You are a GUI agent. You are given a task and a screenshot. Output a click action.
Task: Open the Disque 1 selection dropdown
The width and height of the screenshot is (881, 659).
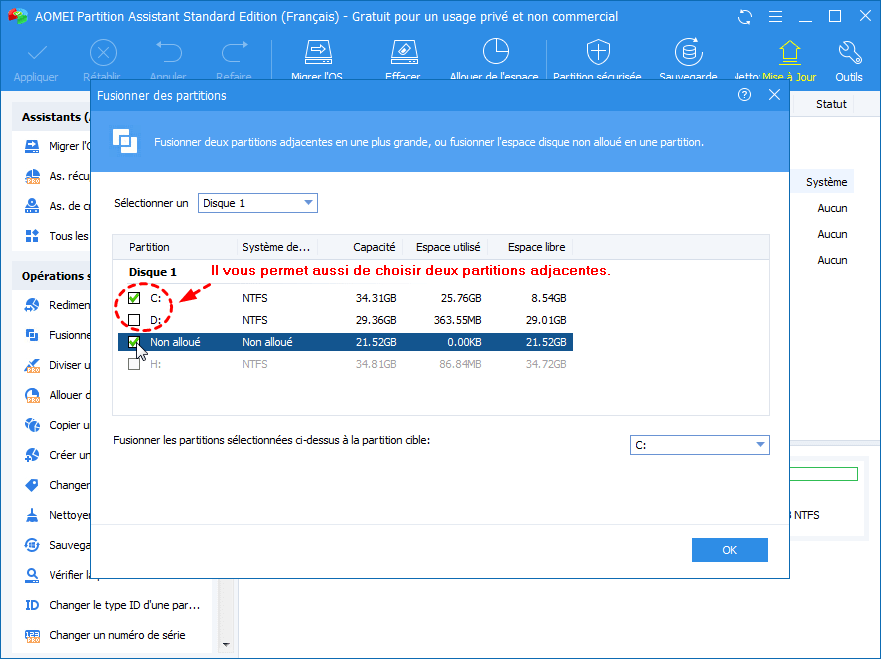pyautogui.click(x=258, y=203)
